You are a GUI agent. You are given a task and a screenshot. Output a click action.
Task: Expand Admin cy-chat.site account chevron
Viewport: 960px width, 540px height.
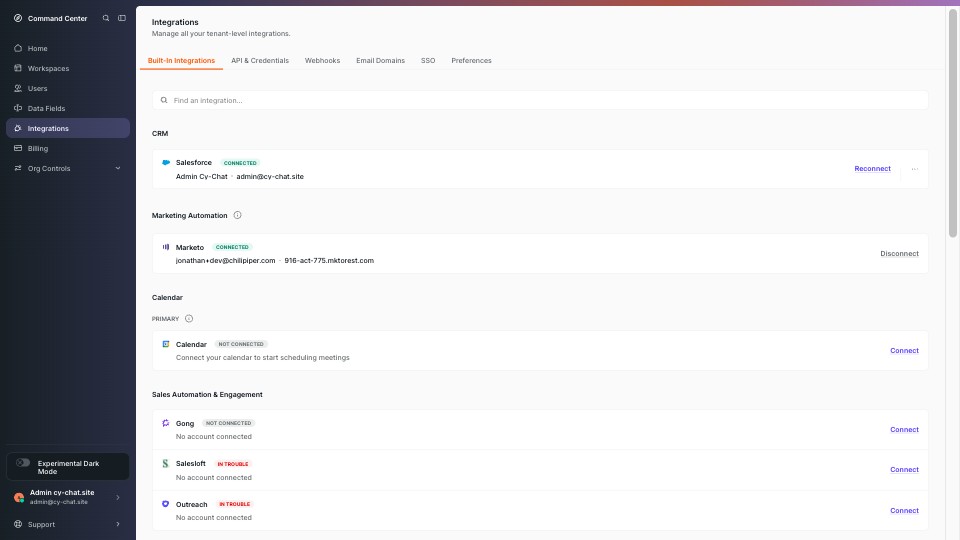click(118, 497)
